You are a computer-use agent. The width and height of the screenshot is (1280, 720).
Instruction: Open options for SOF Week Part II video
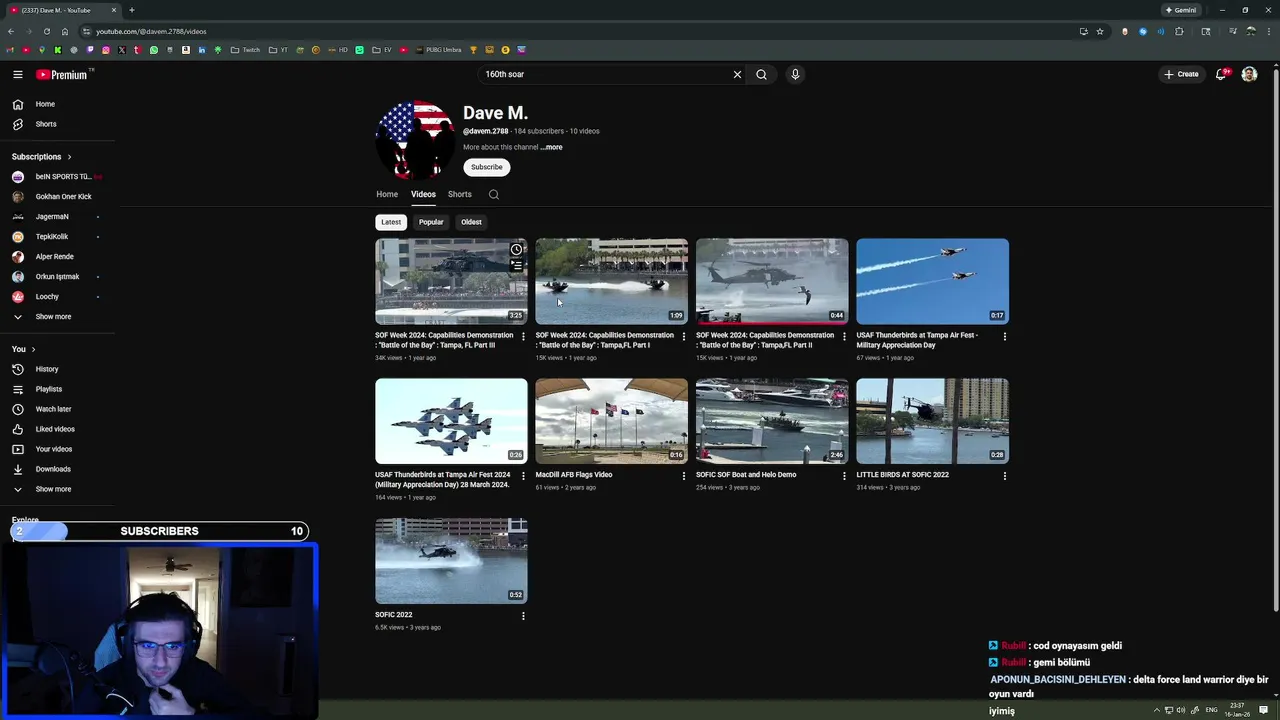(x=844, y=336)
